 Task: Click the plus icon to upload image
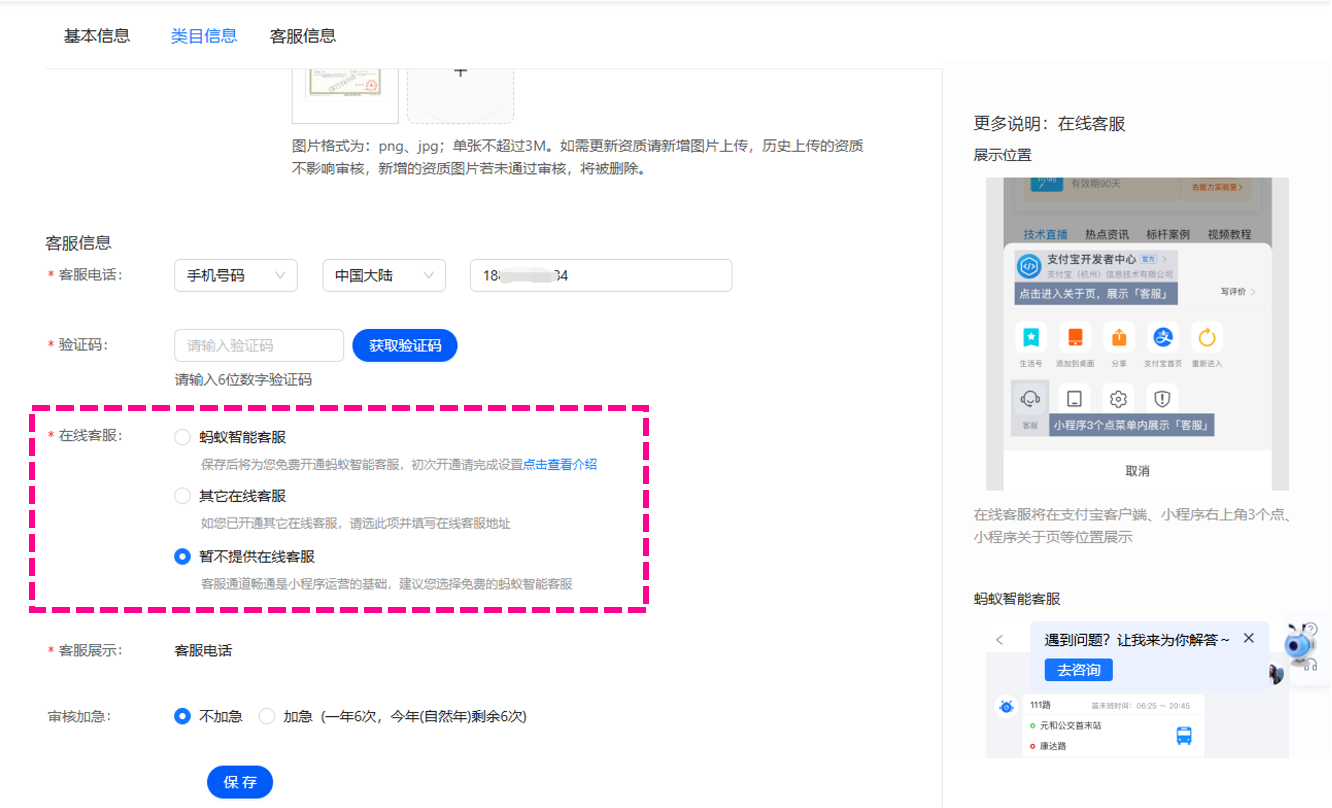[x=460, y=73]
